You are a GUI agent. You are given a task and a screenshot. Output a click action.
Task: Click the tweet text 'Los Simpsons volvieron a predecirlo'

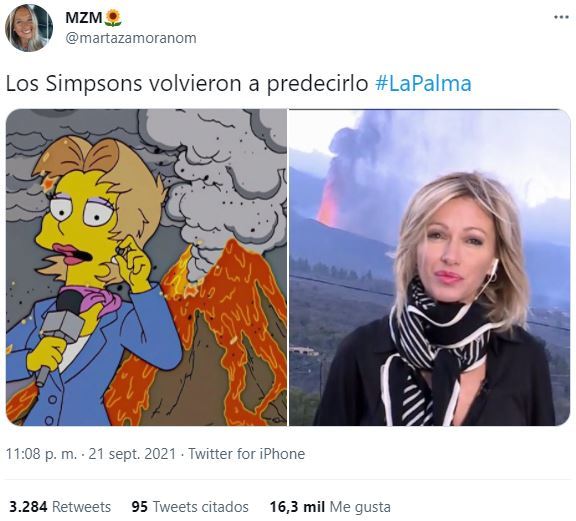(187, 84)
